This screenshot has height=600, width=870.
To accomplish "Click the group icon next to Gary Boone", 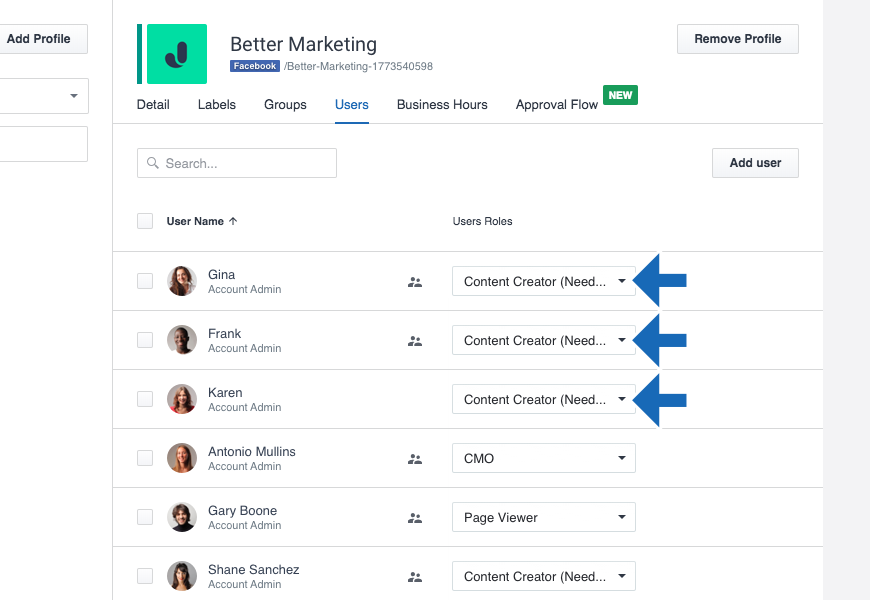I will [415, 518].
